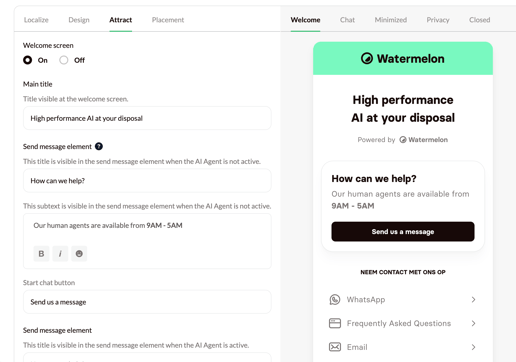The width and height of the screenshot is (516, 362).
Task: Click the Bold formatting icon
Action: point(41,254)
